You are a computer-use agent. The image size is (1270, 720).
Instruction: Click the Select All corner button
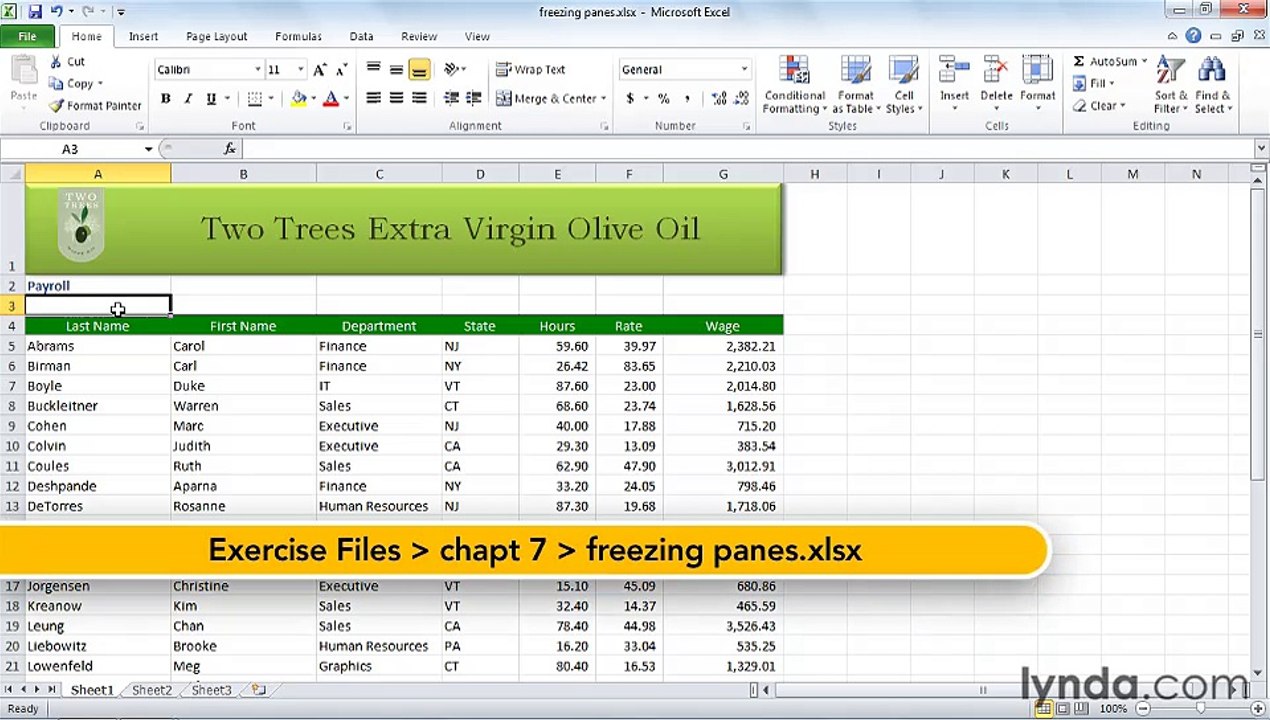point(12,174)
